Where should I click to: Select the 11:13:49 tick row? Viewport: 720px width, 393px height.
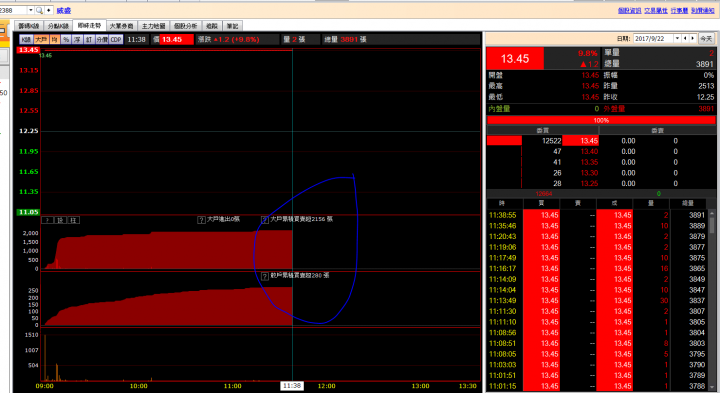(597, 301)
